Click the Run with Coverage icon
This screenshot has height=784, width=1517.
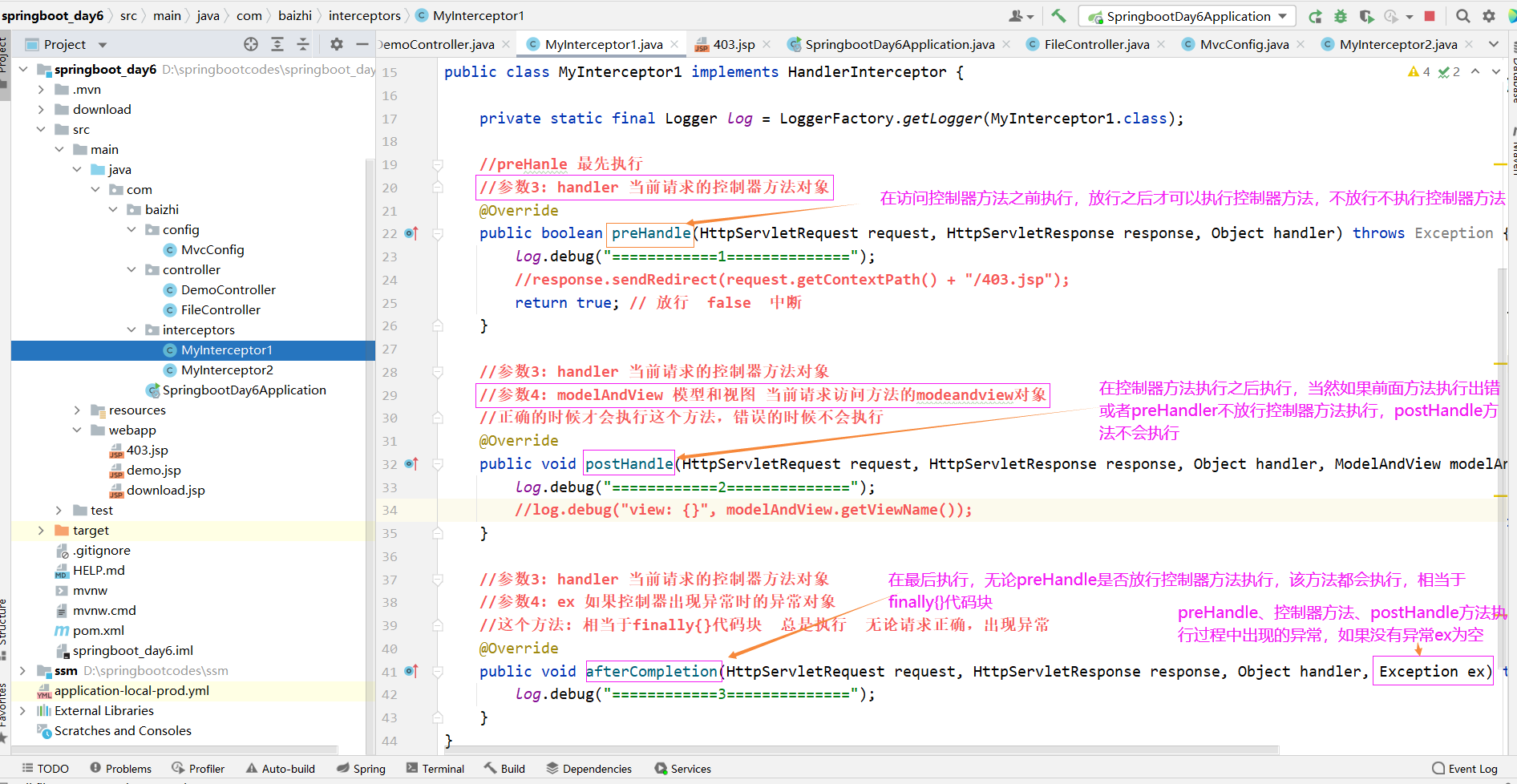(x=1367, y=16)
